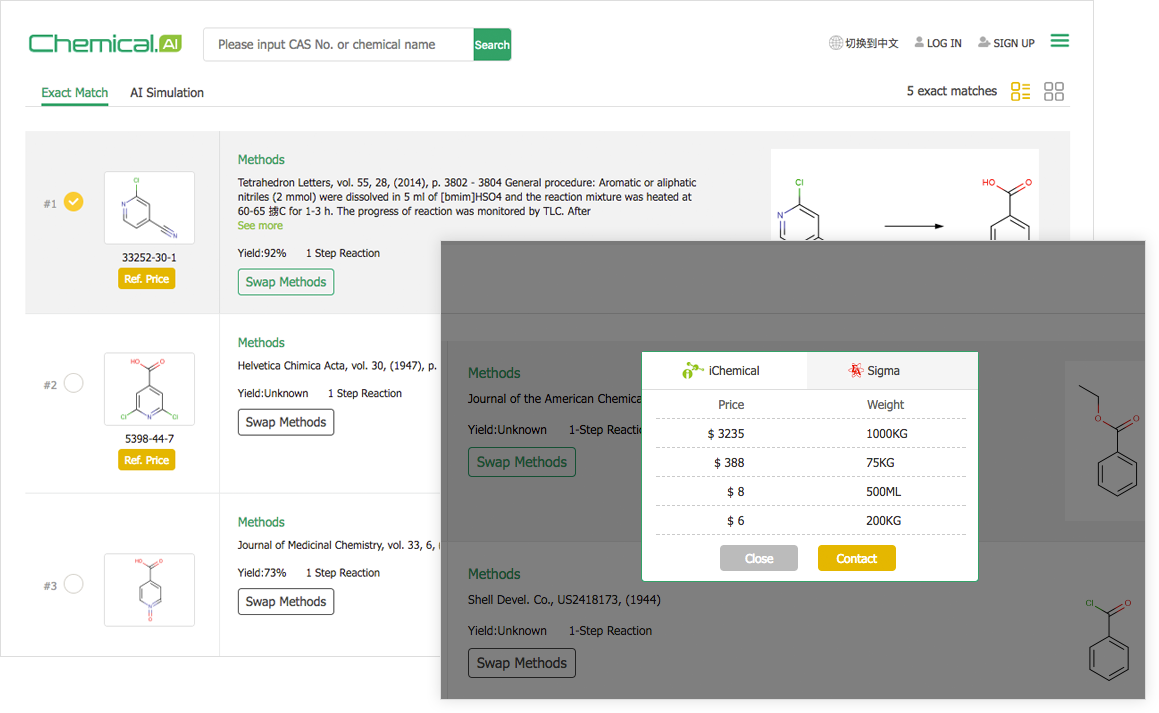Close the price popup dialog
This screenshot has height=713, width=1159.
point(759,558)
